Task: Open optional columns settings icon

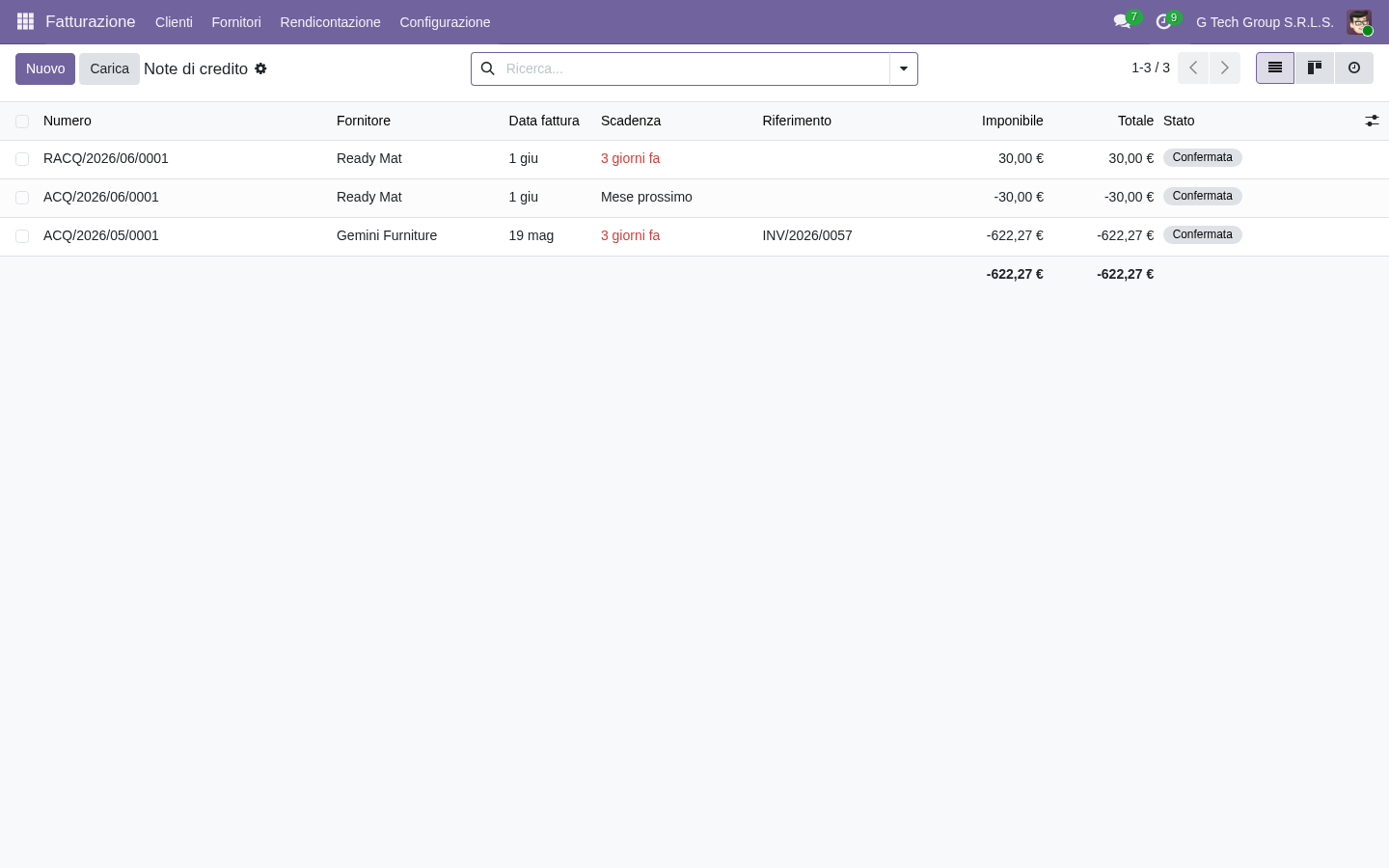Action: [1372, 121]
